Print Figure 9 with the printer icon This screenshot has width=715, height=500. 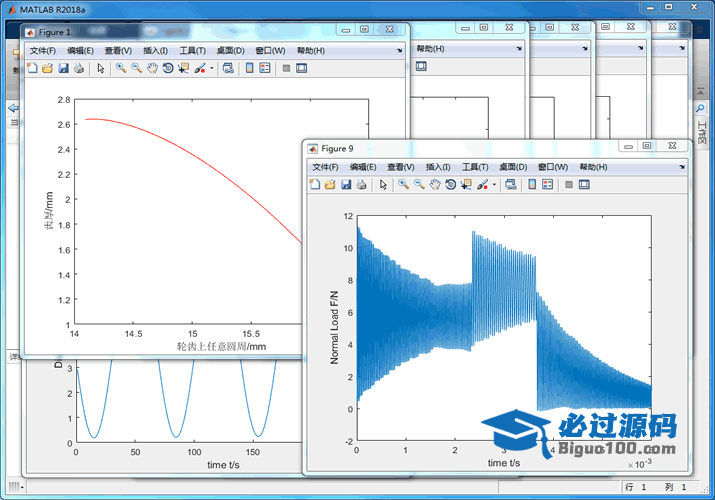pos(361,184)
